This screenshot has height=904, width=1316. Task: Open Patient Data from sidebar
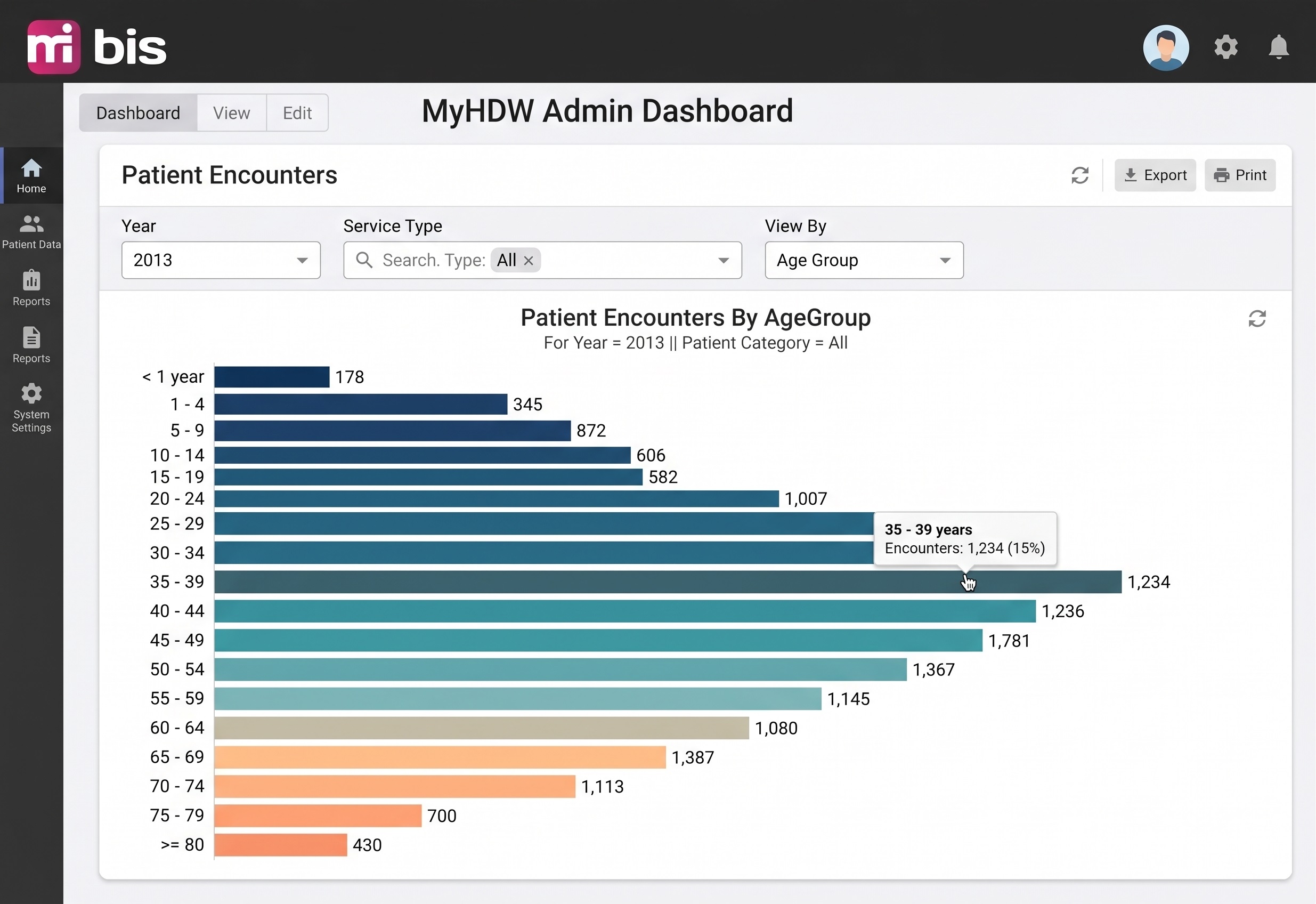(x=31, y=232)
